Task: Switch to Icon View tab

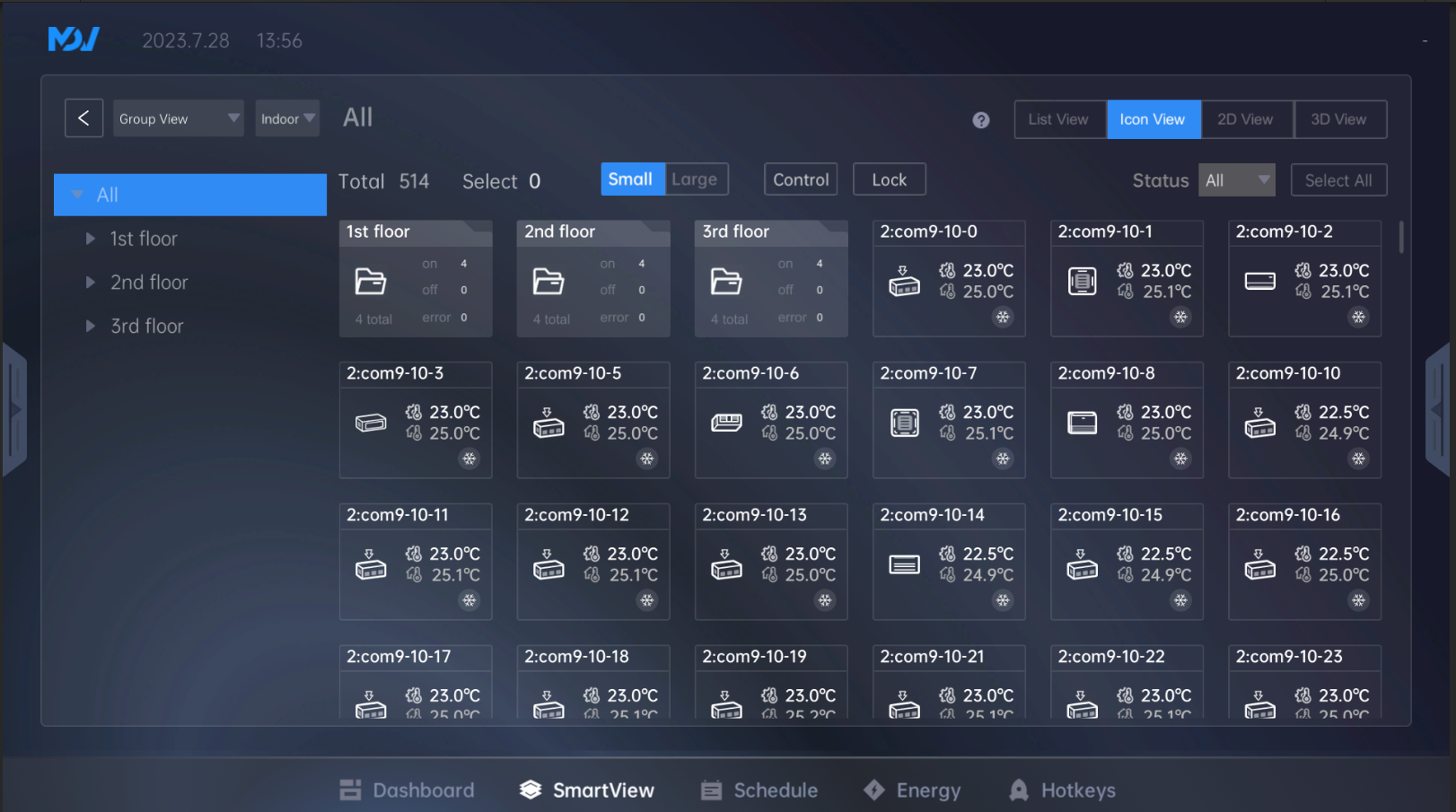Action: click(x=1153, y=119)
